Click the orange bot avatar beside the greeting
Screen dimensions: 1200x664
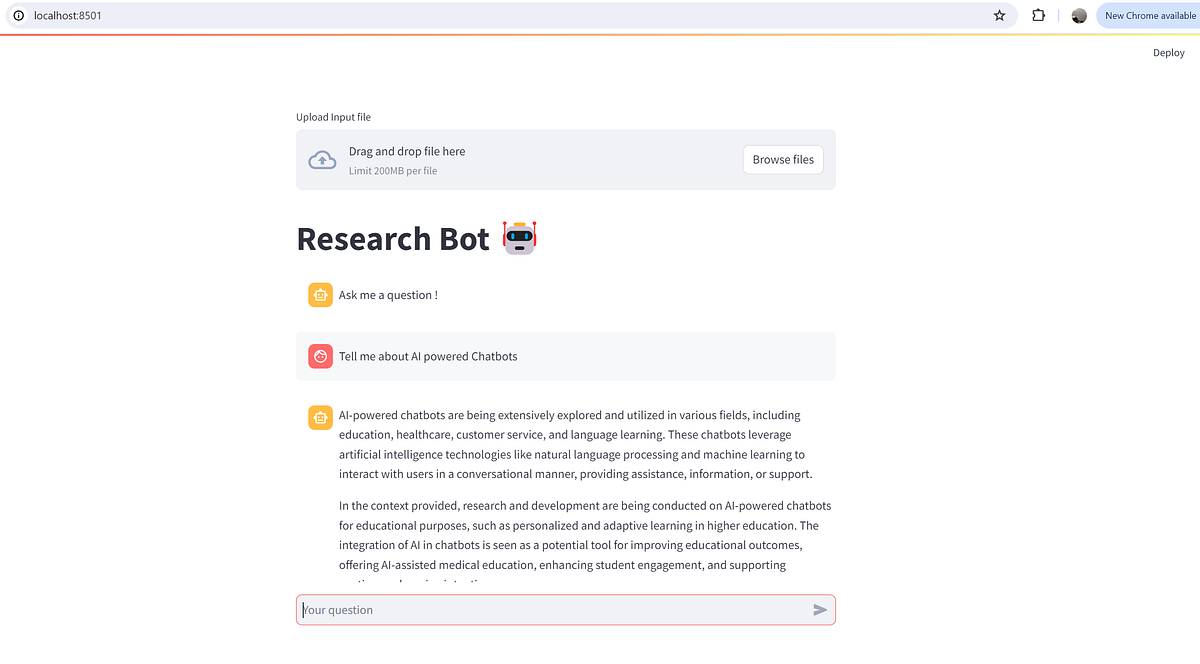tap(320, 295)
